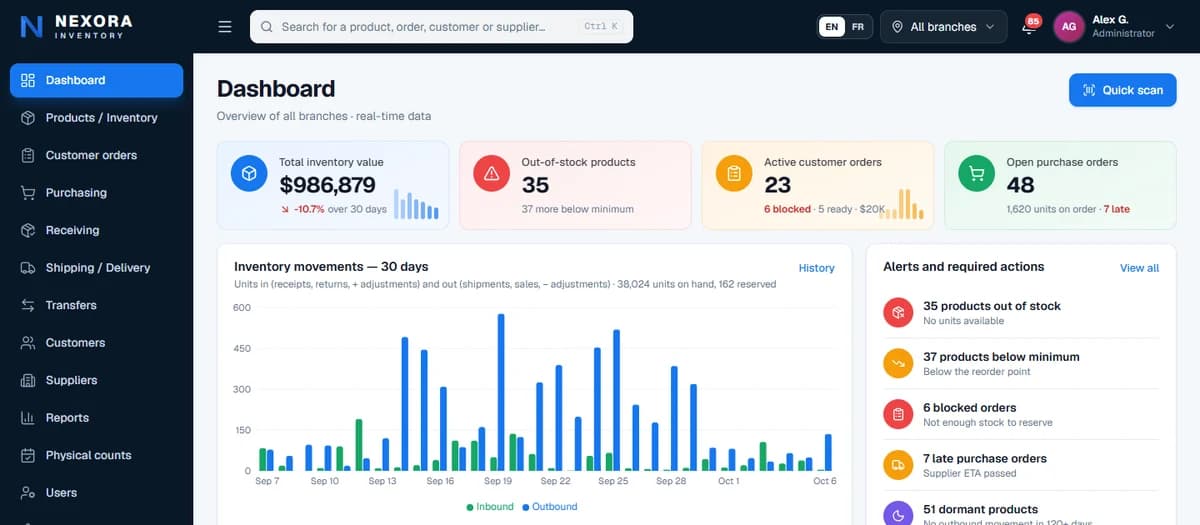Image resolution: width=1200 pixels, height=525 pixels.
Task: Click the AG user avatar
Action: (x=1069, y=27)
